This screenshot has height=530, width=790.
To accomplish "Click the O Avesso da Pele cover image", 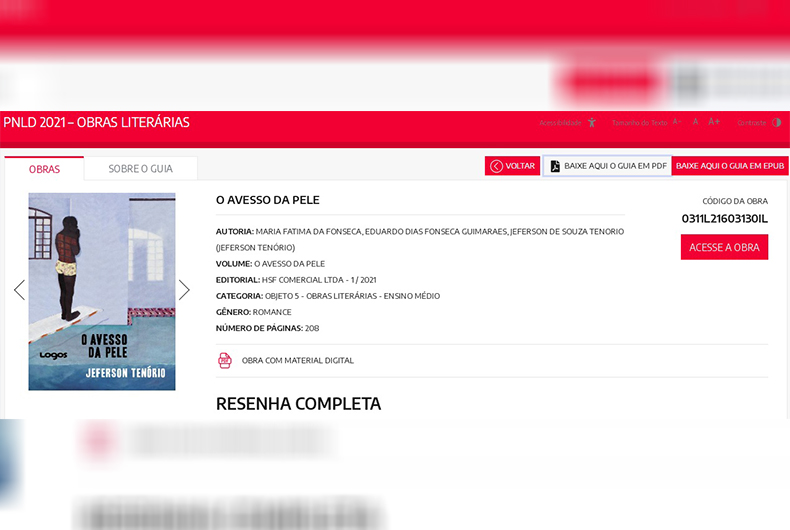I will (x=101, y=291).
